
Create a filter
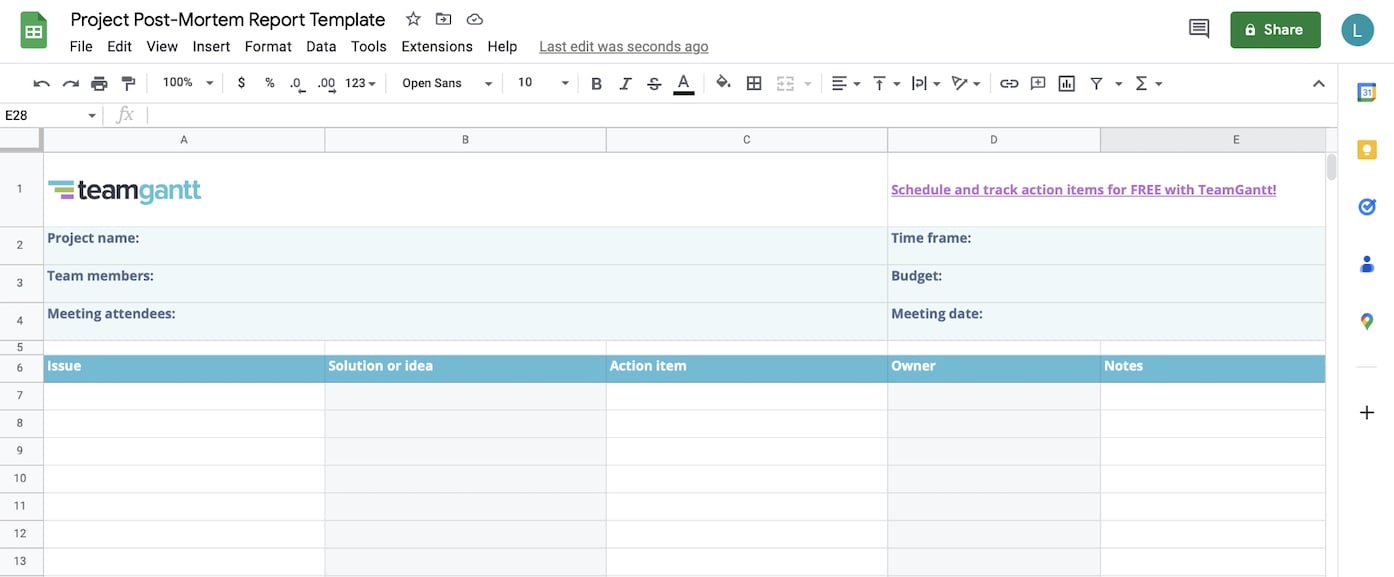tap(1097, 83)
